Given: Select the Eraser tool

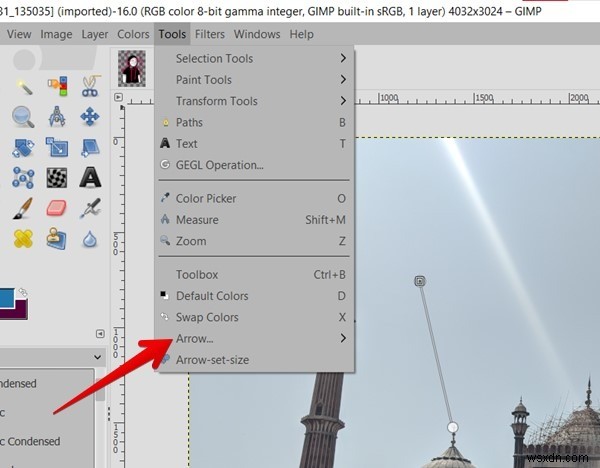Looking at the screenshot, I should tap(57, 209).
